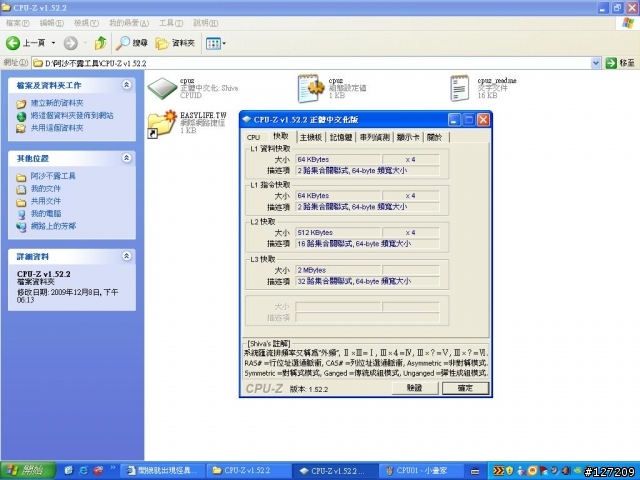This screenshot has height=480, width=640.
Task: Switch to the SPD (串列偵測) tab
Action: coord(375,138)
